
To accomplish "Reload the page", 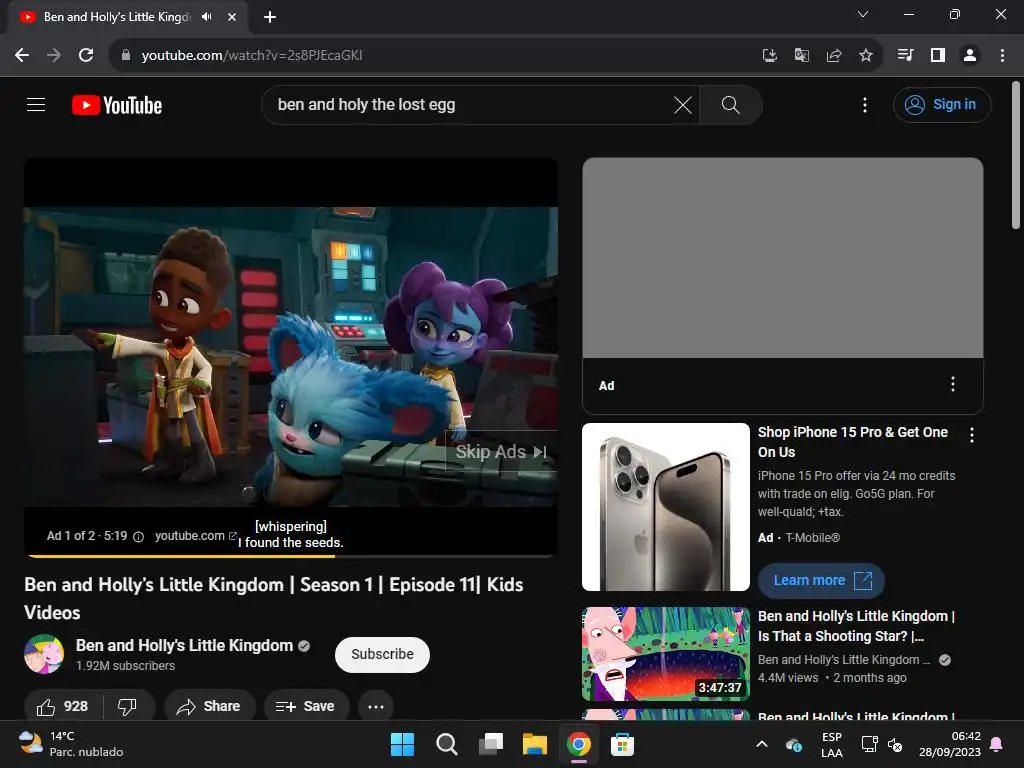I will (86, 56).
